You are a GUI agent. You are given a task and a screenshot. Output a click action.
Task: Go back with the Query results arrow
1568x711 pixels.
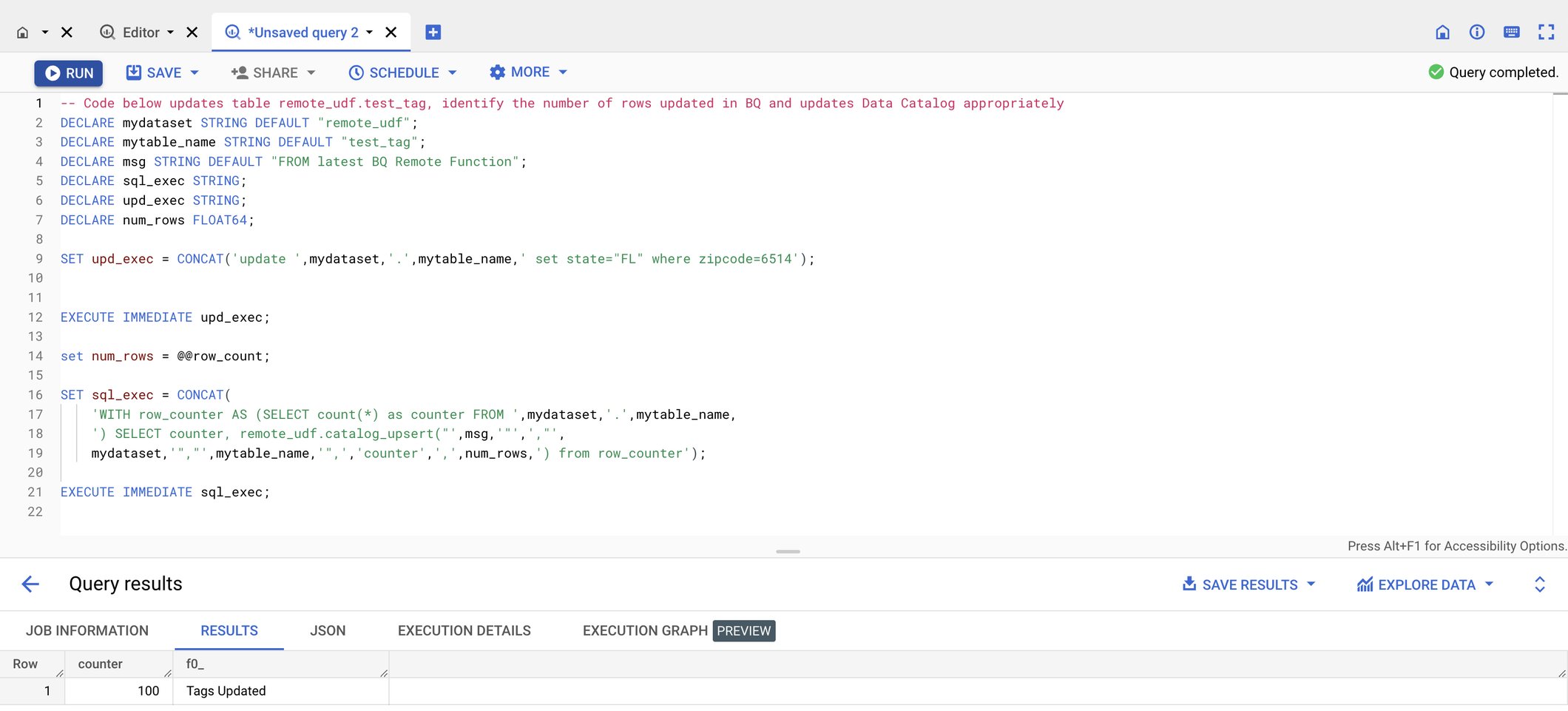(x=30, y=584)
